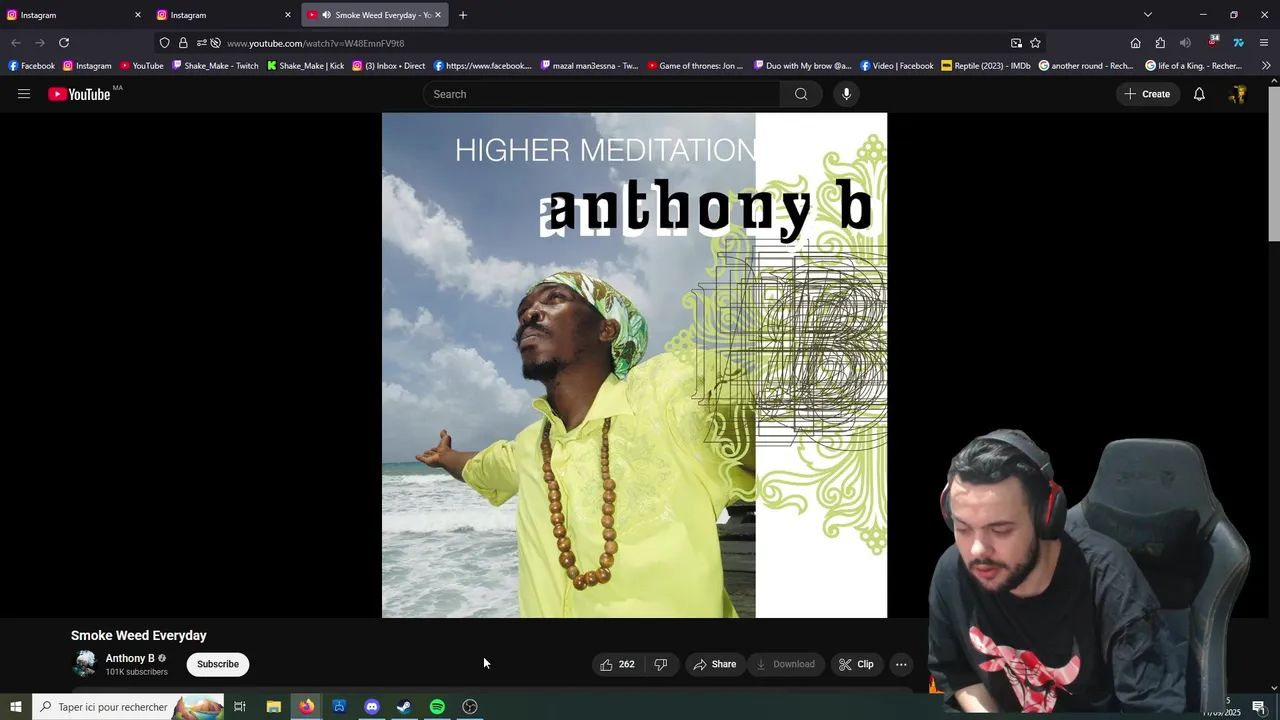1280x720 pixels.
Task: Open the Instagram bookmark
Action: tap(87, 66)
